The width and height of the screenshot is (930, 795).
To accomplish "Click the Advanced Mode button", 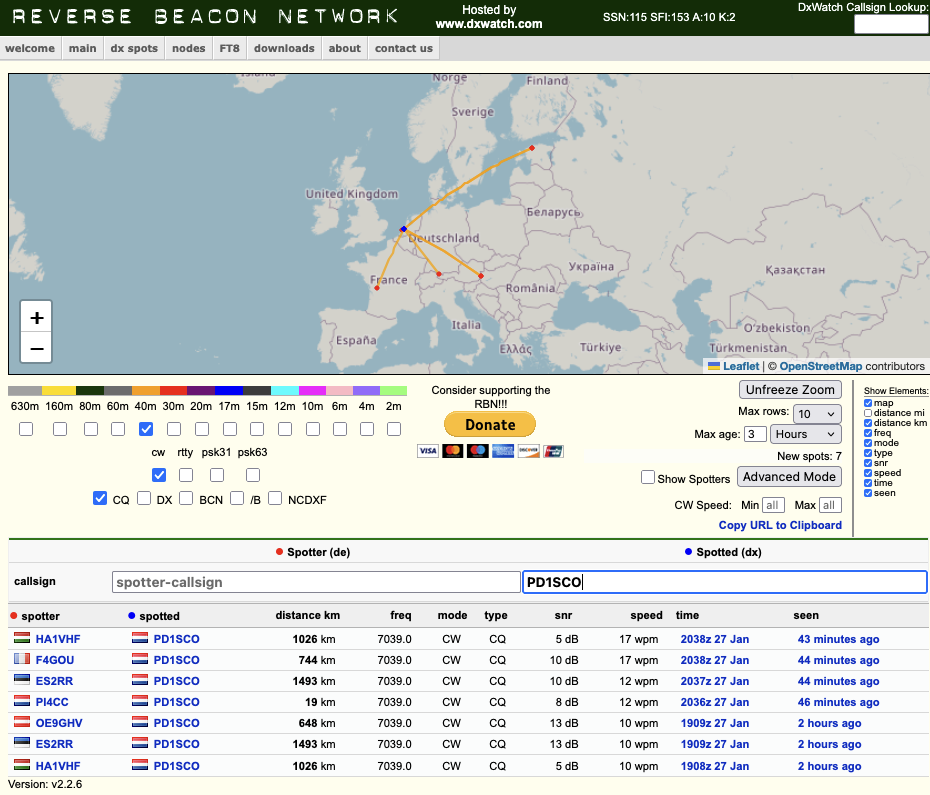I will tap(789, 476).
